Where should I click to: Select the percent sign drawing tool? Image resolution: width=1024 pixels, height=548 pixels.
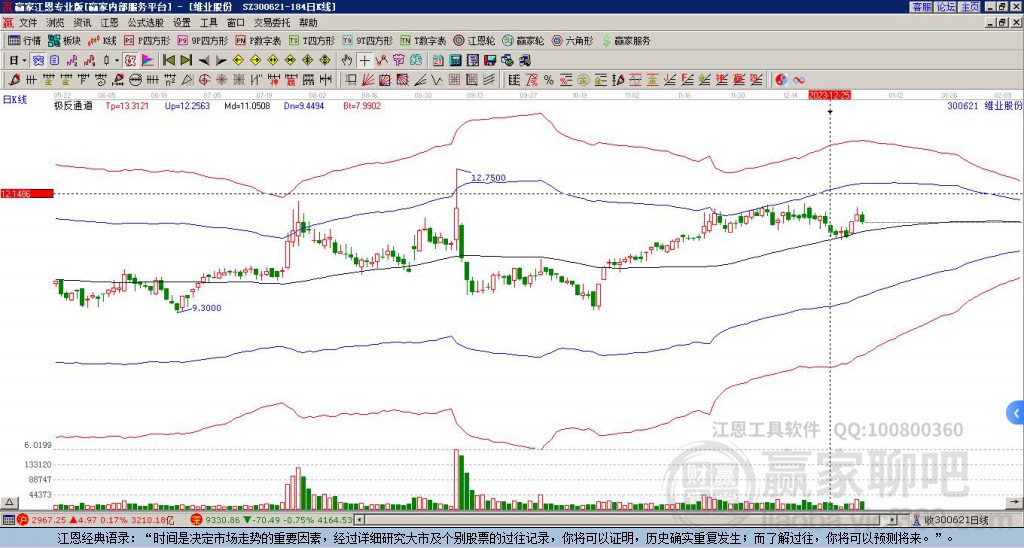[x=549, y=80]
